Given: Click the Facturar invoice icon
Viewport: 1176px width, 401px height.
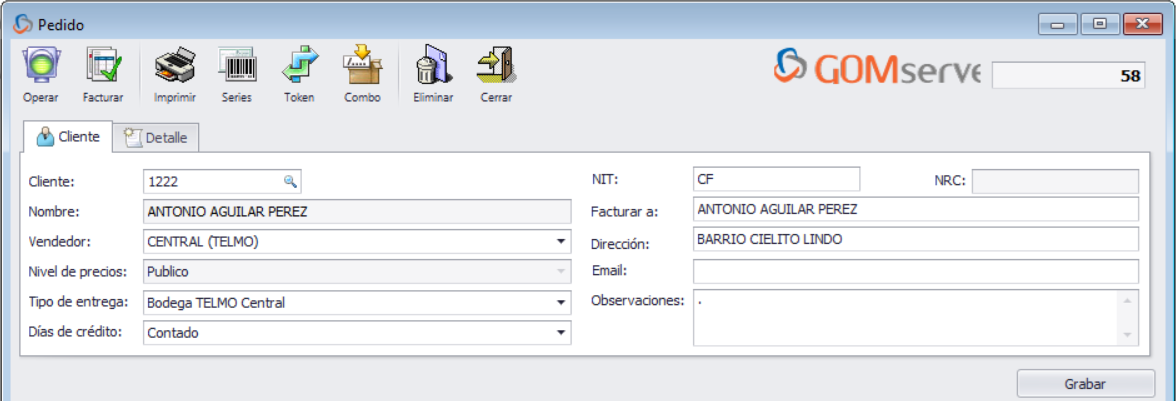Looking at the screenshot, I should [x=103, y=66].
